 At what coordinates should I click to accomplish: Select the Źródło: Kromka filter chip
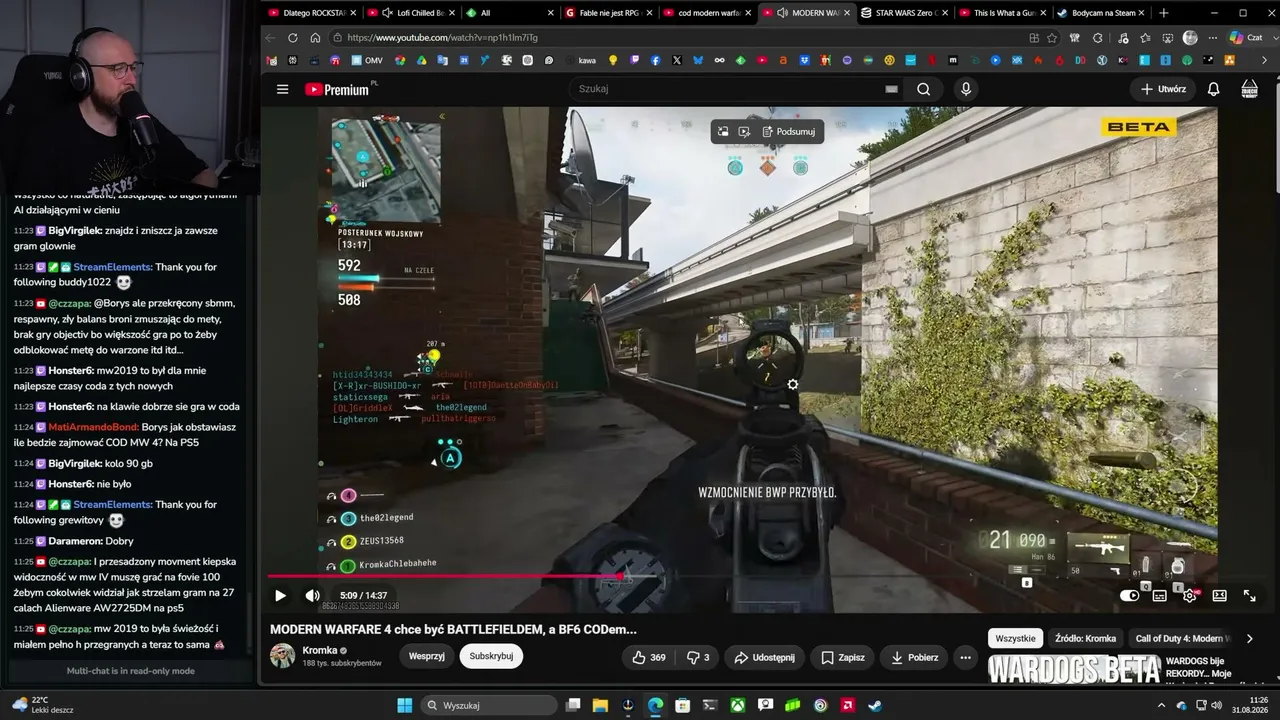click(x=1085, y=638)
